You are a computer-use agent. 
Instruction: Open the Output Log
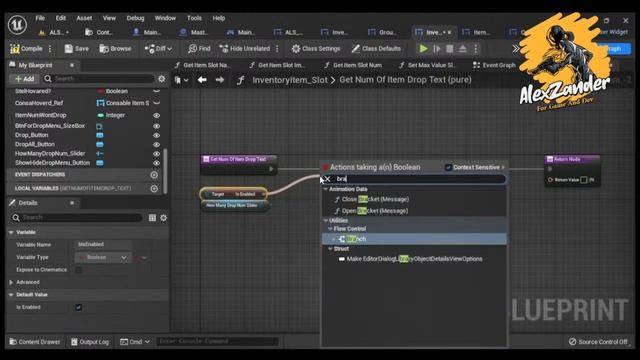[90, 342]
